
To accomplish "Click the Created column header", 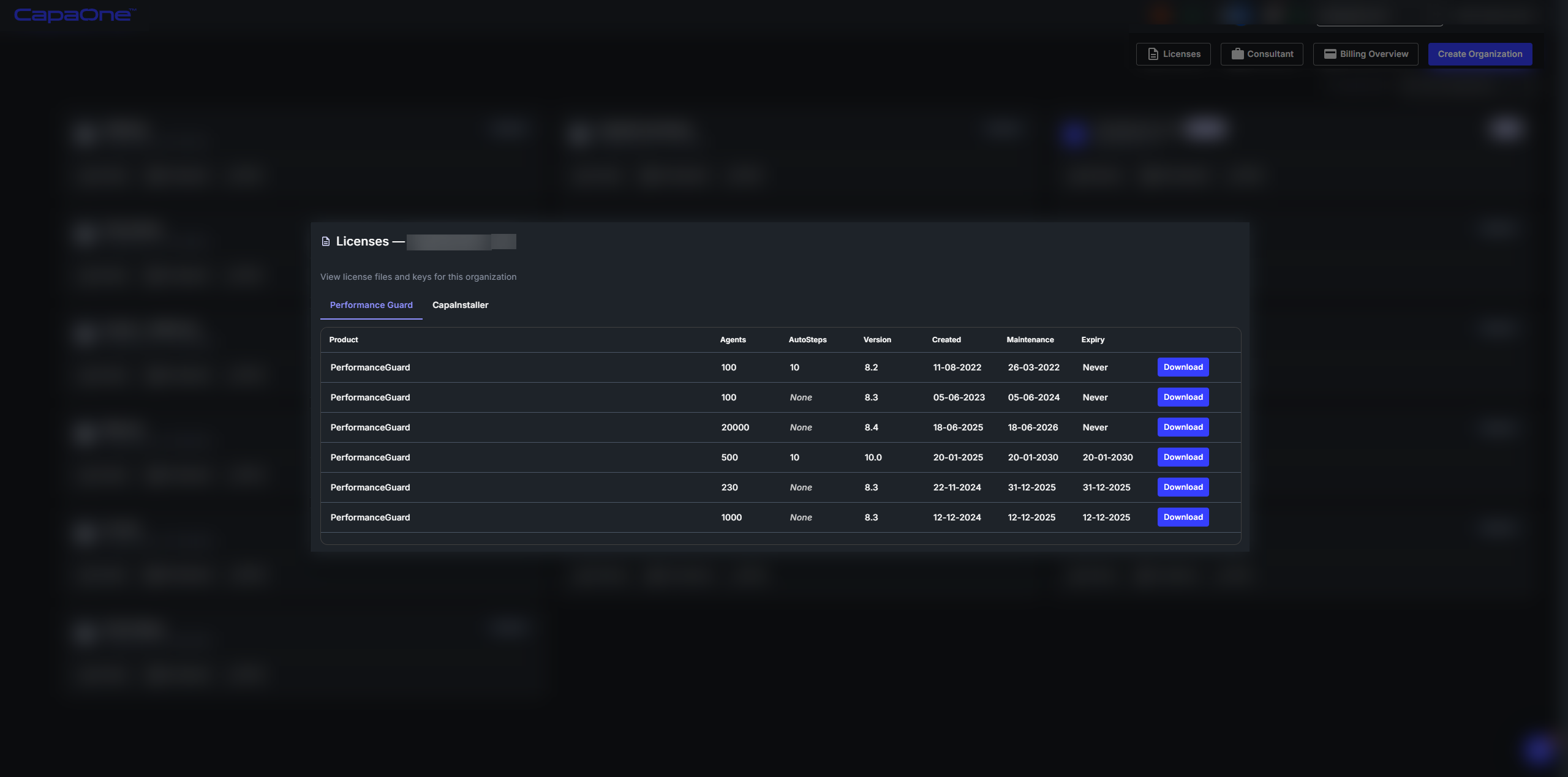I will coord(946,340).
